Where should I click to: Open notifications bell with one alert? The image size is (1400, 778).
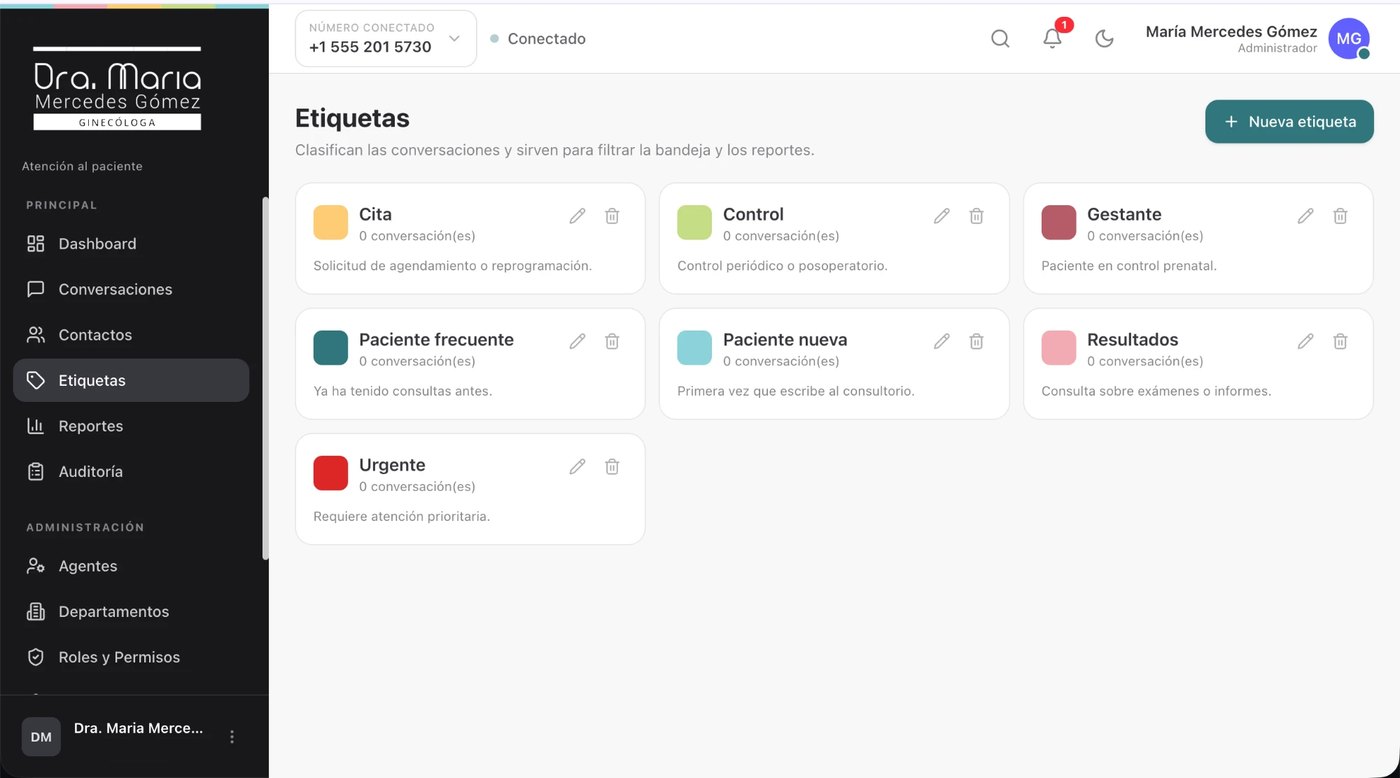(1052, 39)
